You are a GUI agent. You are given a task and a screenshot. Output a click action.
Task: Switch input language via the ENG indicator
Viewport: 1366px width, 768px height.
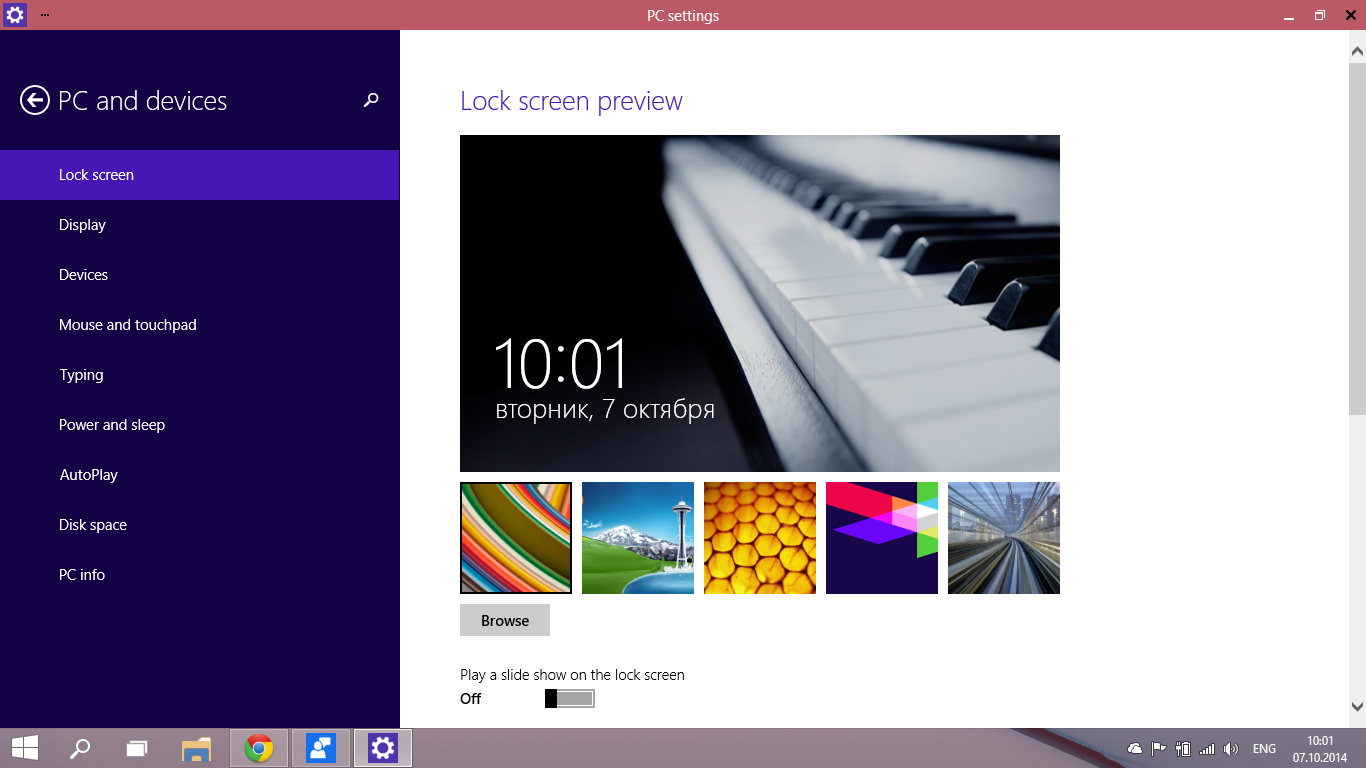1264,748
